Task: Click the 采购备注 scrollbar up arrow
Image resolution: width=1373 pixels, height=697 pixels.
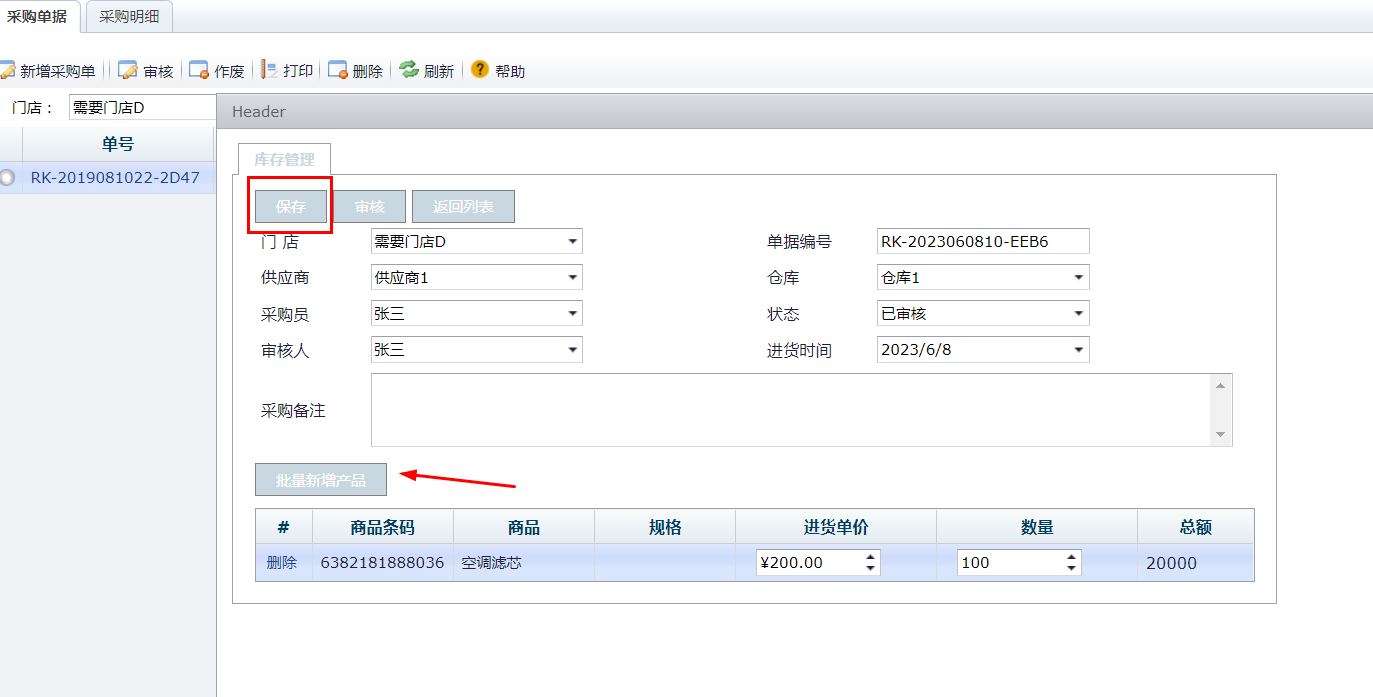Action: [x=1220, y=386]
